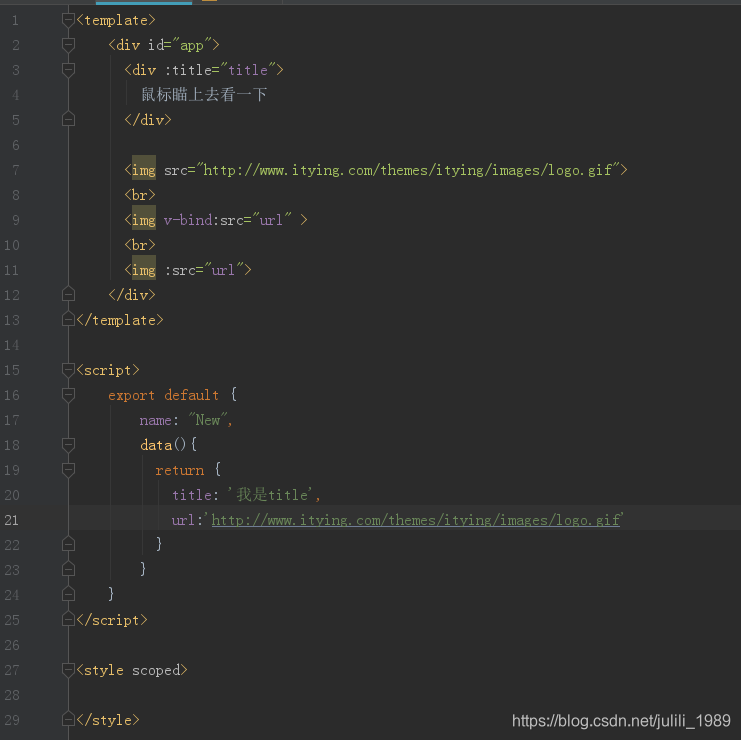
Task: Click the Chinese text 鼠标瞄上去看一下 on line 4
Action: click(x=204, y=95)
